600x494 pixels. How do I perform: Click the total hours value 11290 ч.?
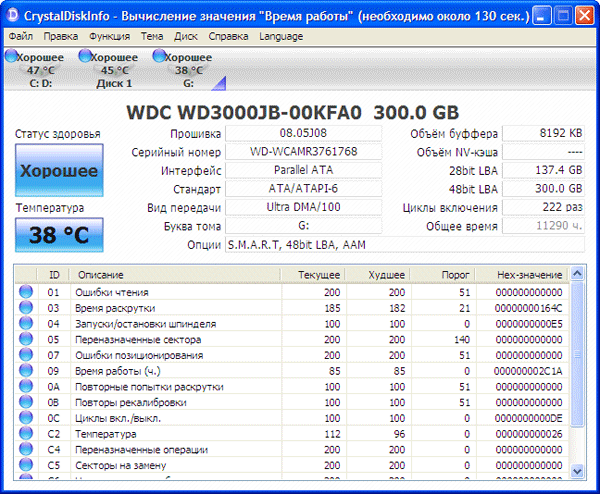pyautogui.click(x=543, y=225)
